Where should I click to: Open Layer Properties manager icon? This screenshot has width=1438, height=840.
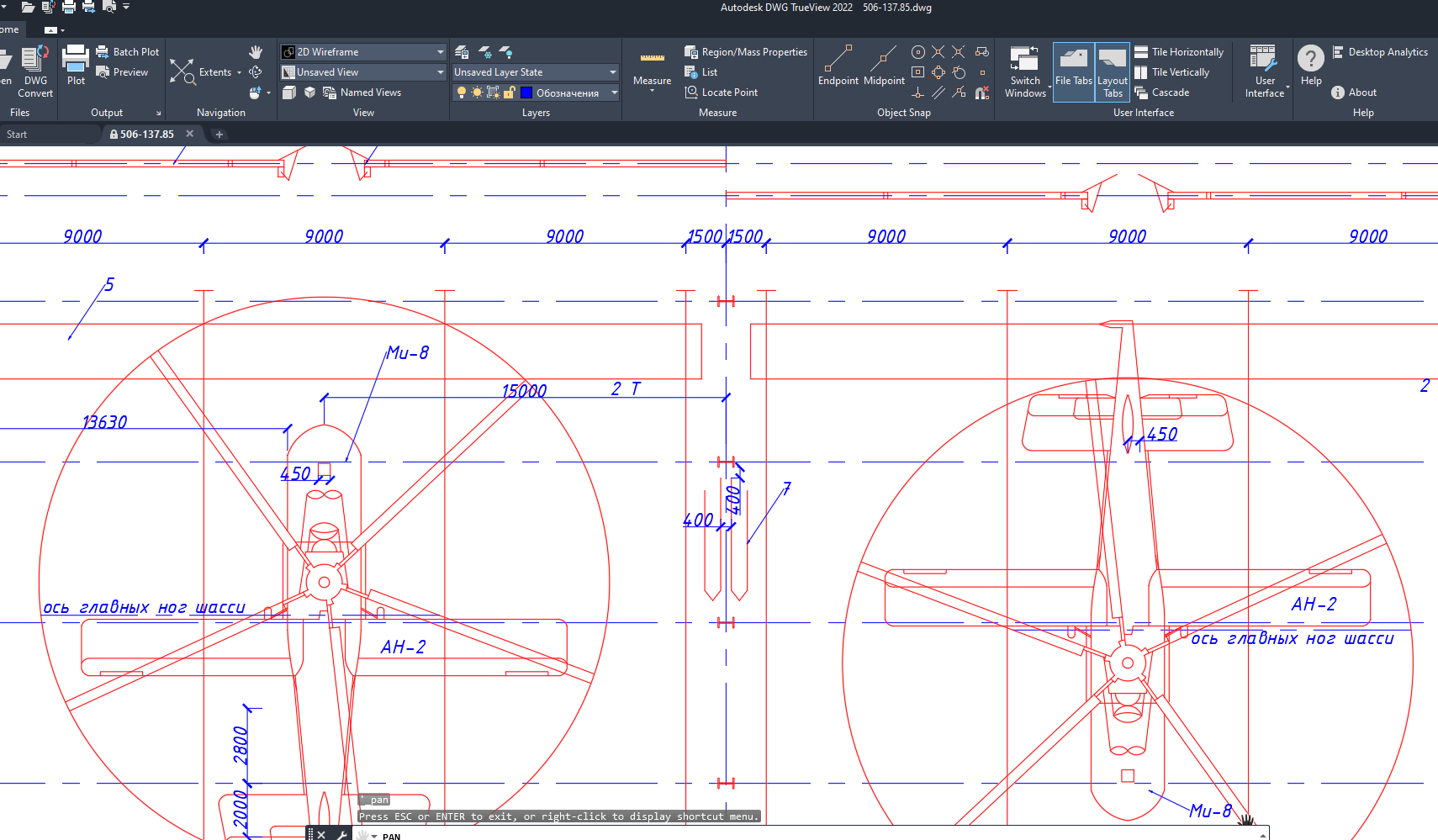coord(462,52)
